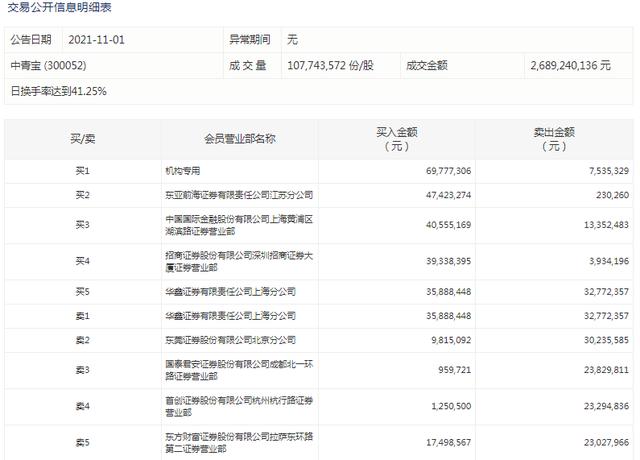Select sell amount 230,260
The image size is (640, 460).
coord(612,195)
